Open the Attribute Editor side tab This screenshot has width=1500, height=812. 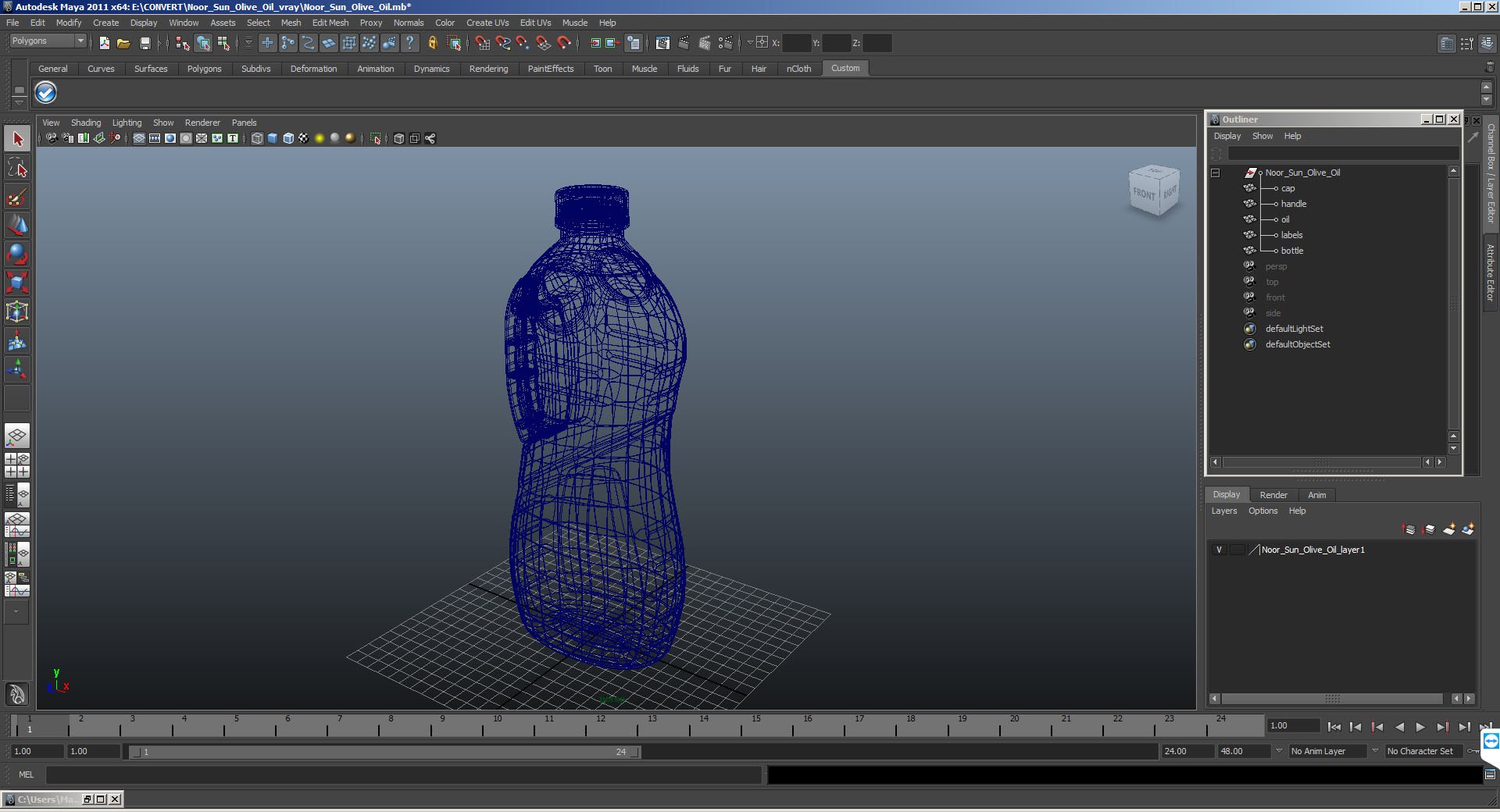(x=1491, y=272)
